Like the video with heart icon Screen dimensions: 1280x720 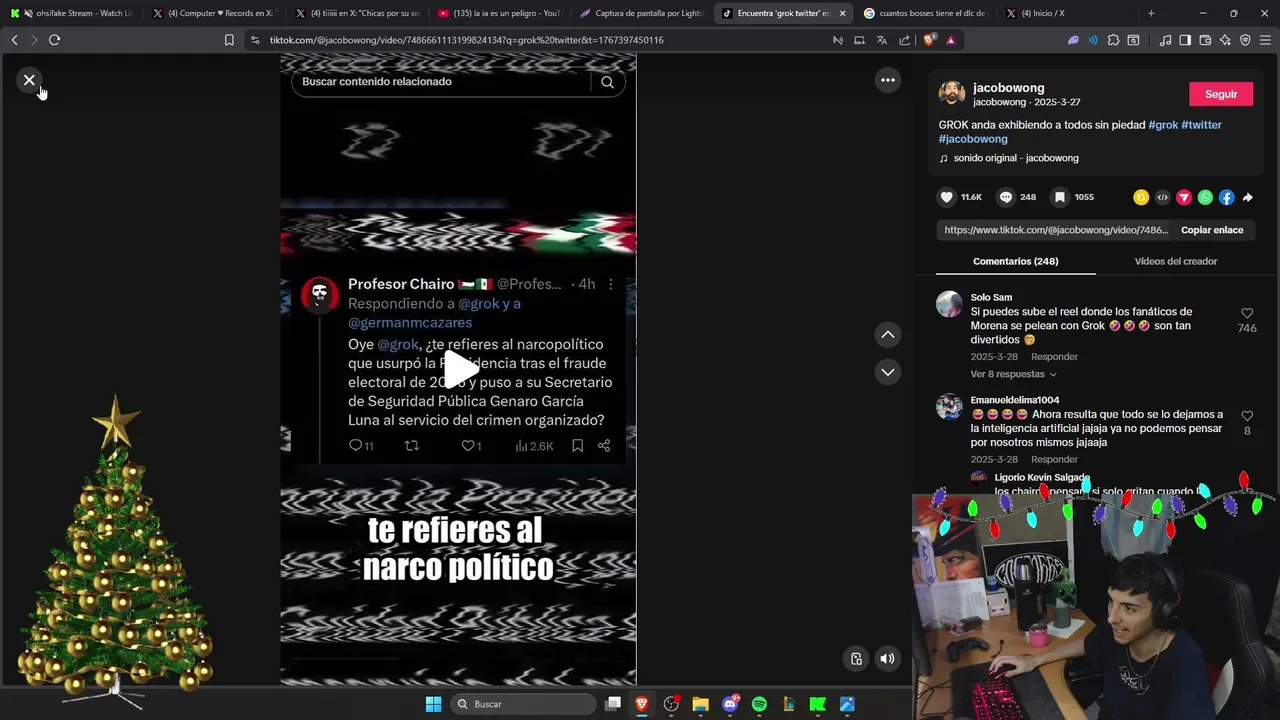947,197
